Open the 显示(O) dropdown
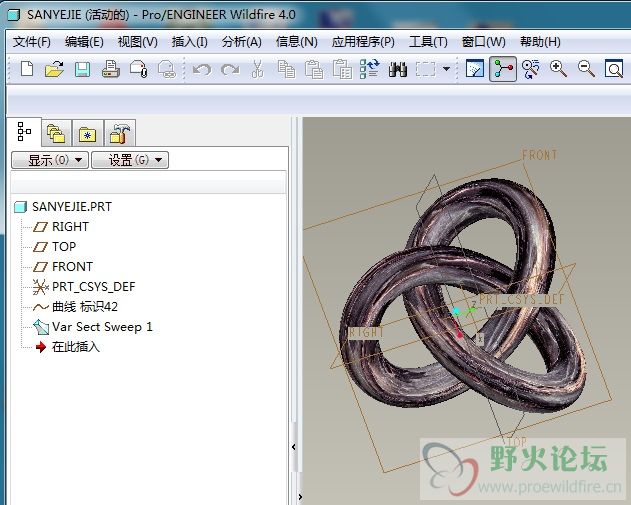The height and width of the screenshot is (505, 631). pyautogui.click(x=50, y=160)
